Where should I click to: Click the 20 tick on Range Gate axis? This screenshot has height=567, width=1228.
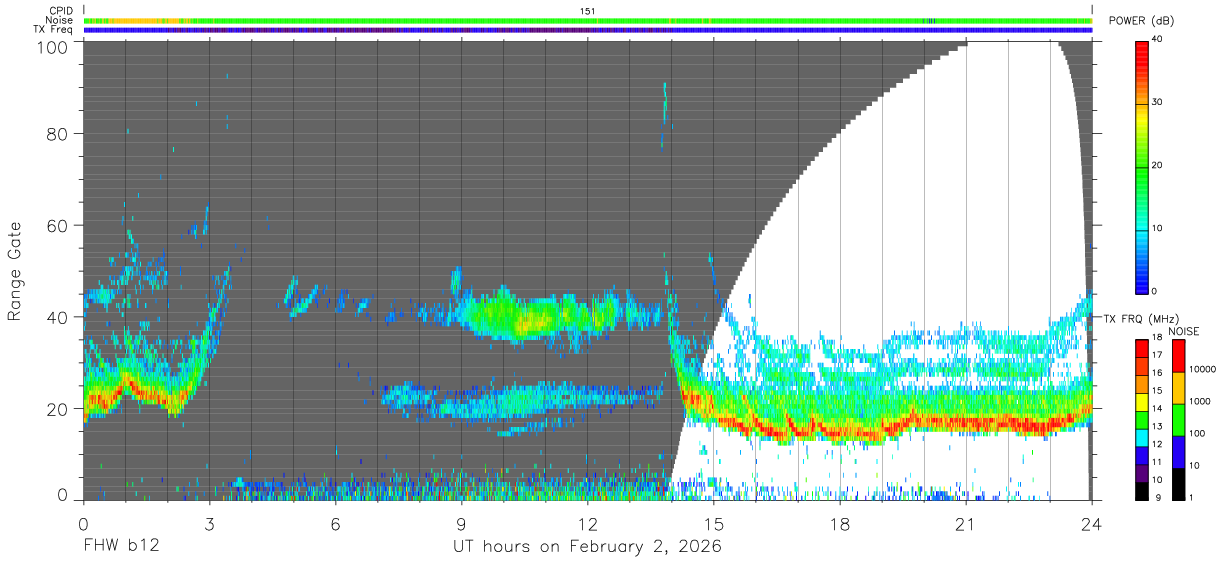point(59,408)
